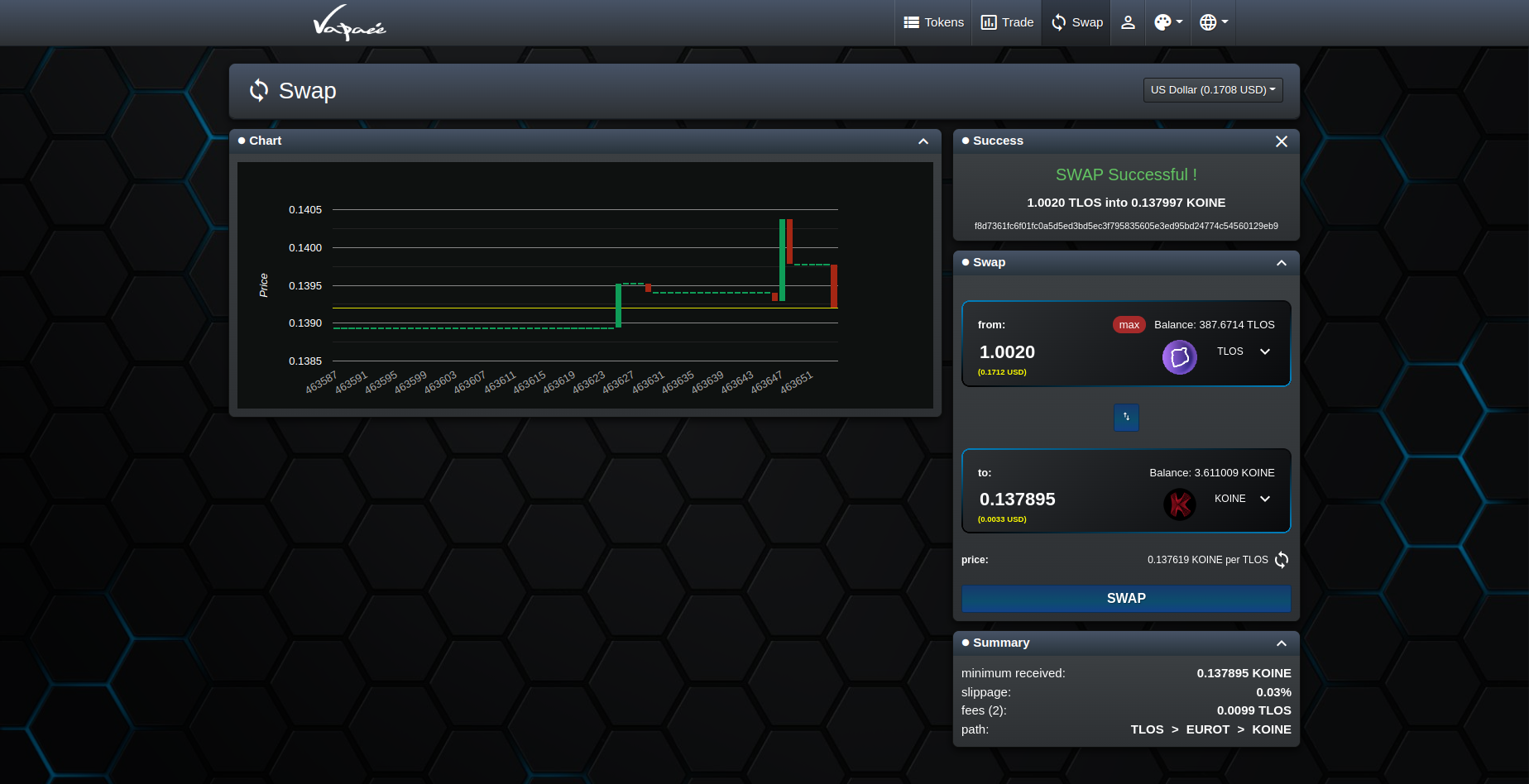
Task: Click 'Balance: 387.6714 TLOS' text
Action: pyautogui.click(x=1215, y=325)
